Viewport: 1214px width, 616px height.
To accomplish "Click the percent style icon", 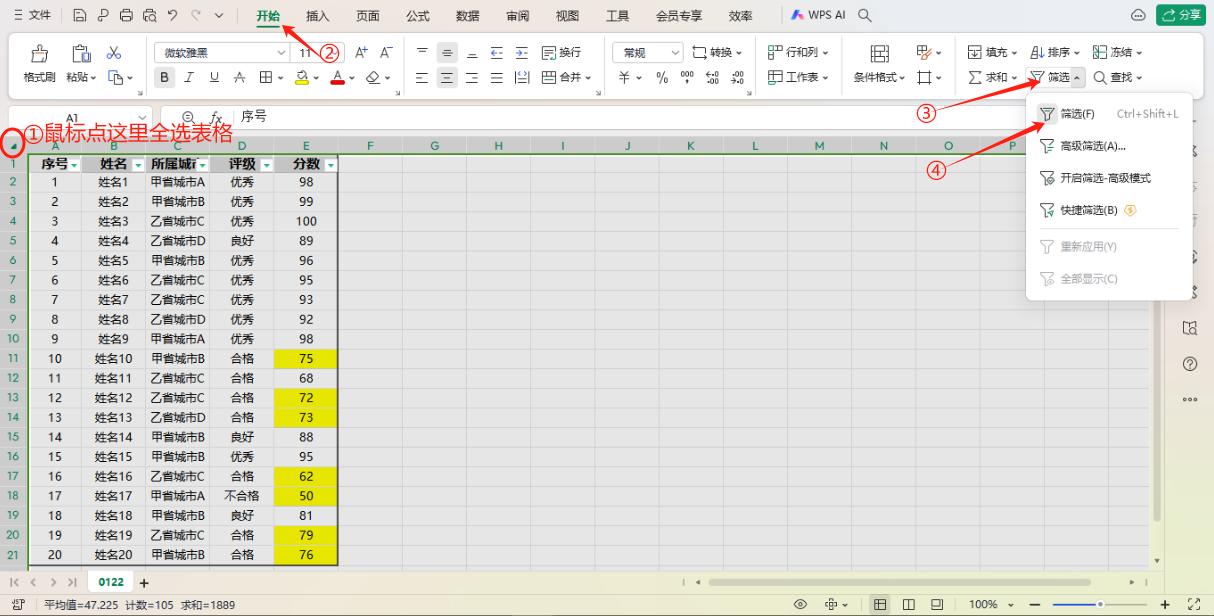I will coord(662,77).
